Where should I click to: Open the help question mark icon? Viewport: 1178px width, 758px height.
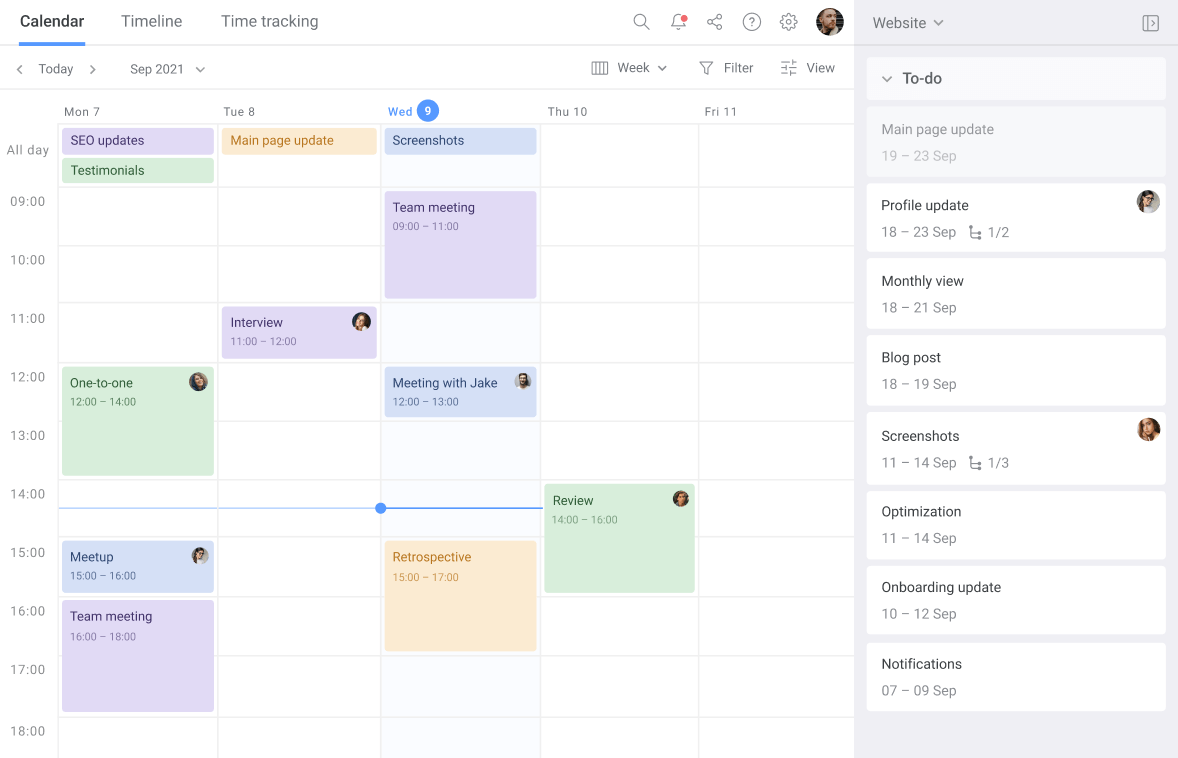[x=752, y=22]
